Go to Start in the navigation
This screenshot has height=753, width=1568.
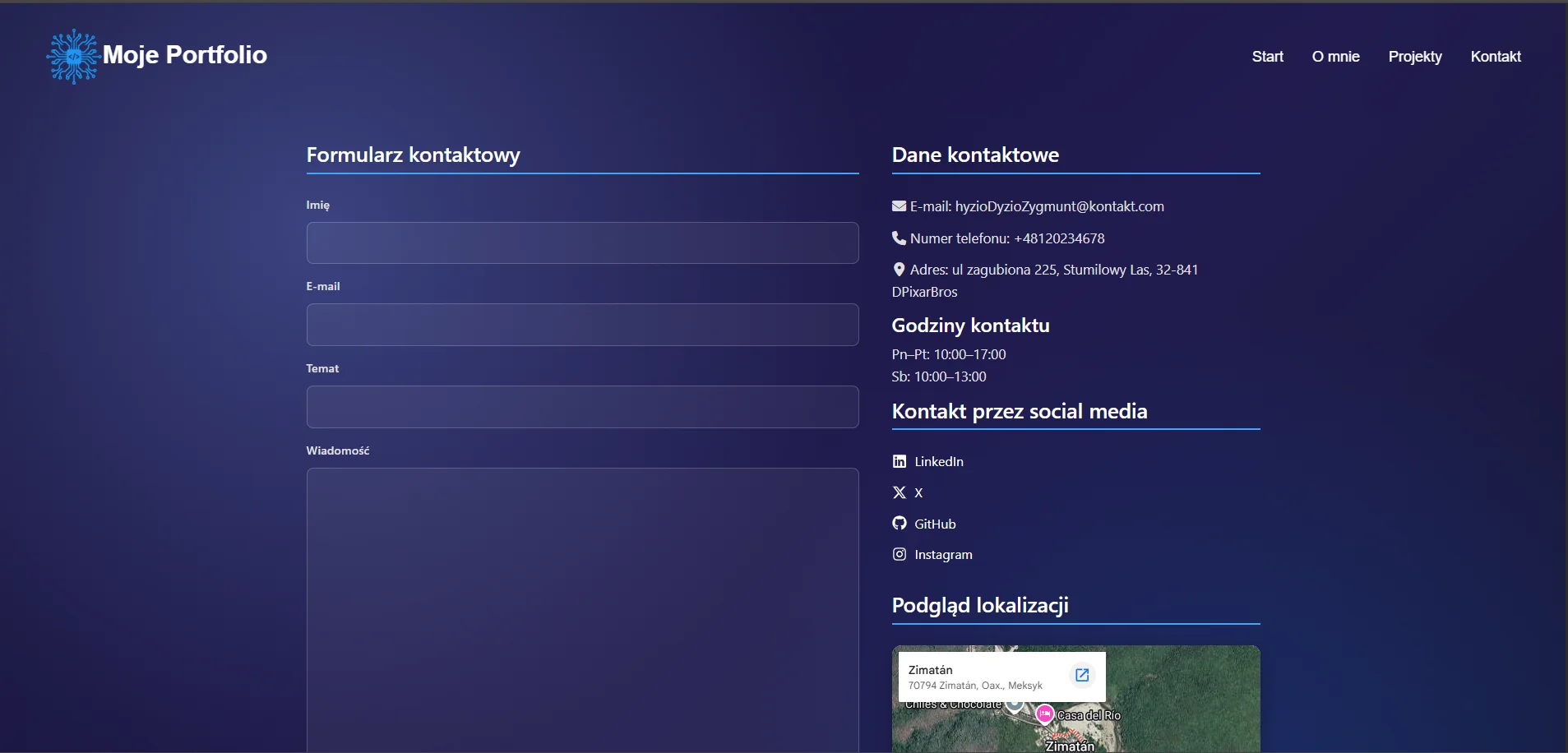click(1267, 57)
